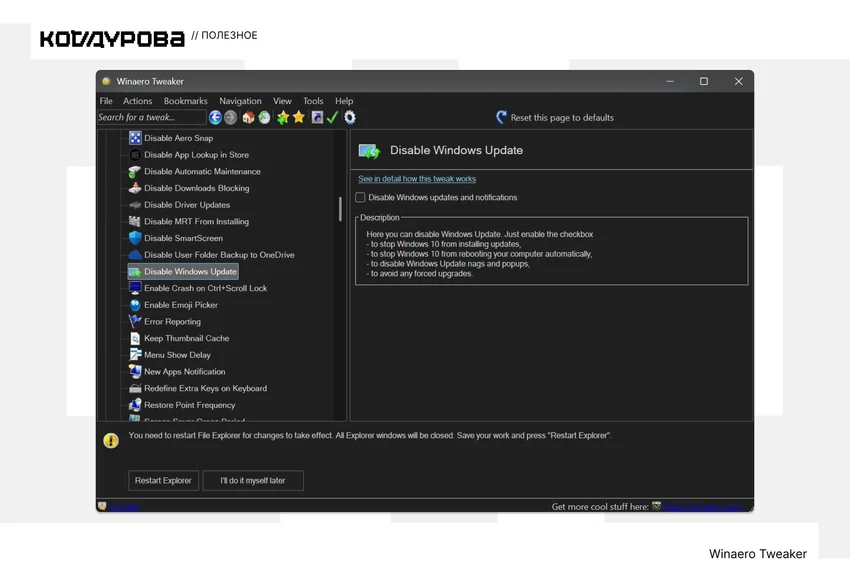Select 'Disable SmartScreen' entry
This screenshot has width=850, height=582.
pyautogui.click(x=183, y=238)
